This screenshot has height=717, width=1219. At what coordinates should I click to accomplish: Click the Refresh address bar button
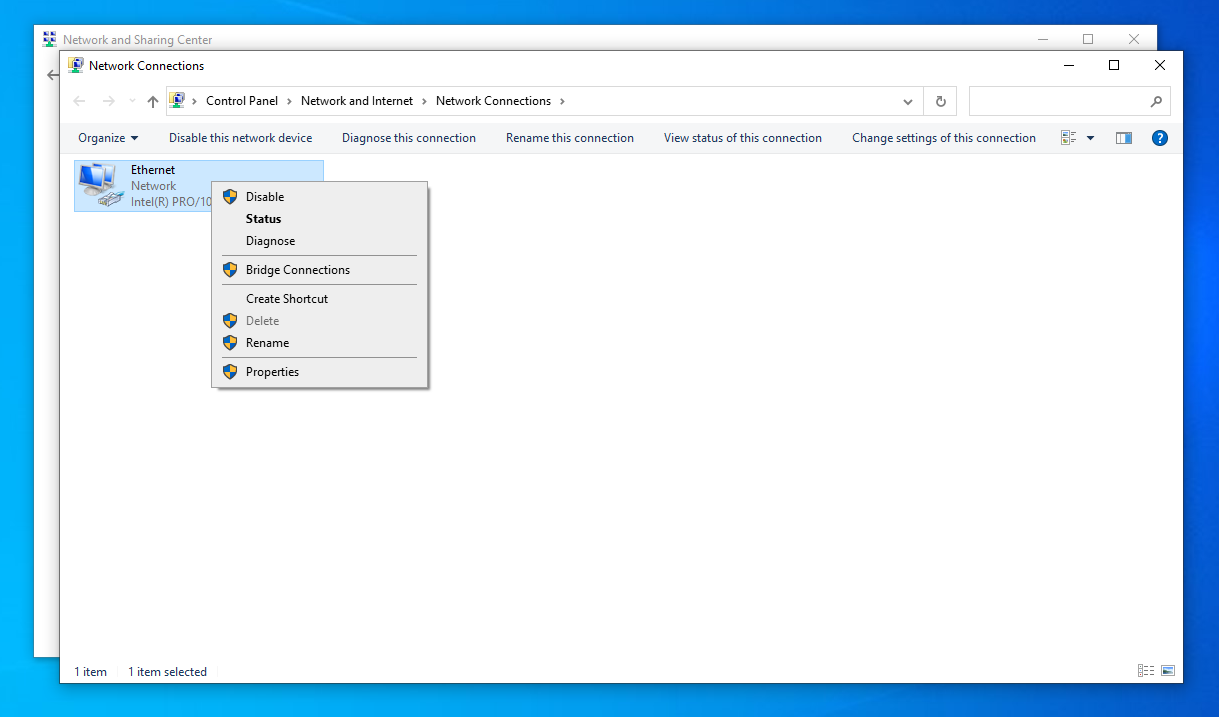point(940,101)
